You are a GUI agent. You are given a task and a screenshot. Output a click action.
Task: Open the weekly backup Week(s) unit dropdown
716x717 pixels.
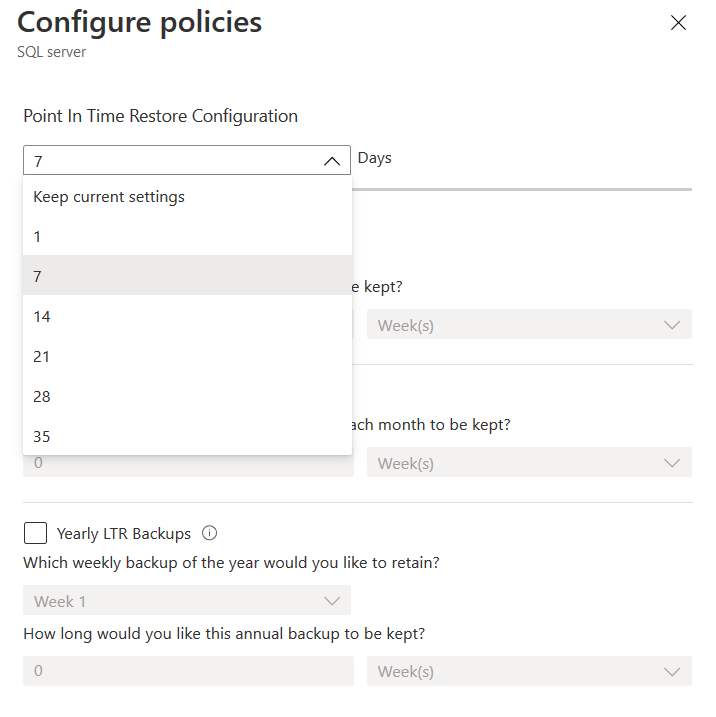[x=529, y=325]
